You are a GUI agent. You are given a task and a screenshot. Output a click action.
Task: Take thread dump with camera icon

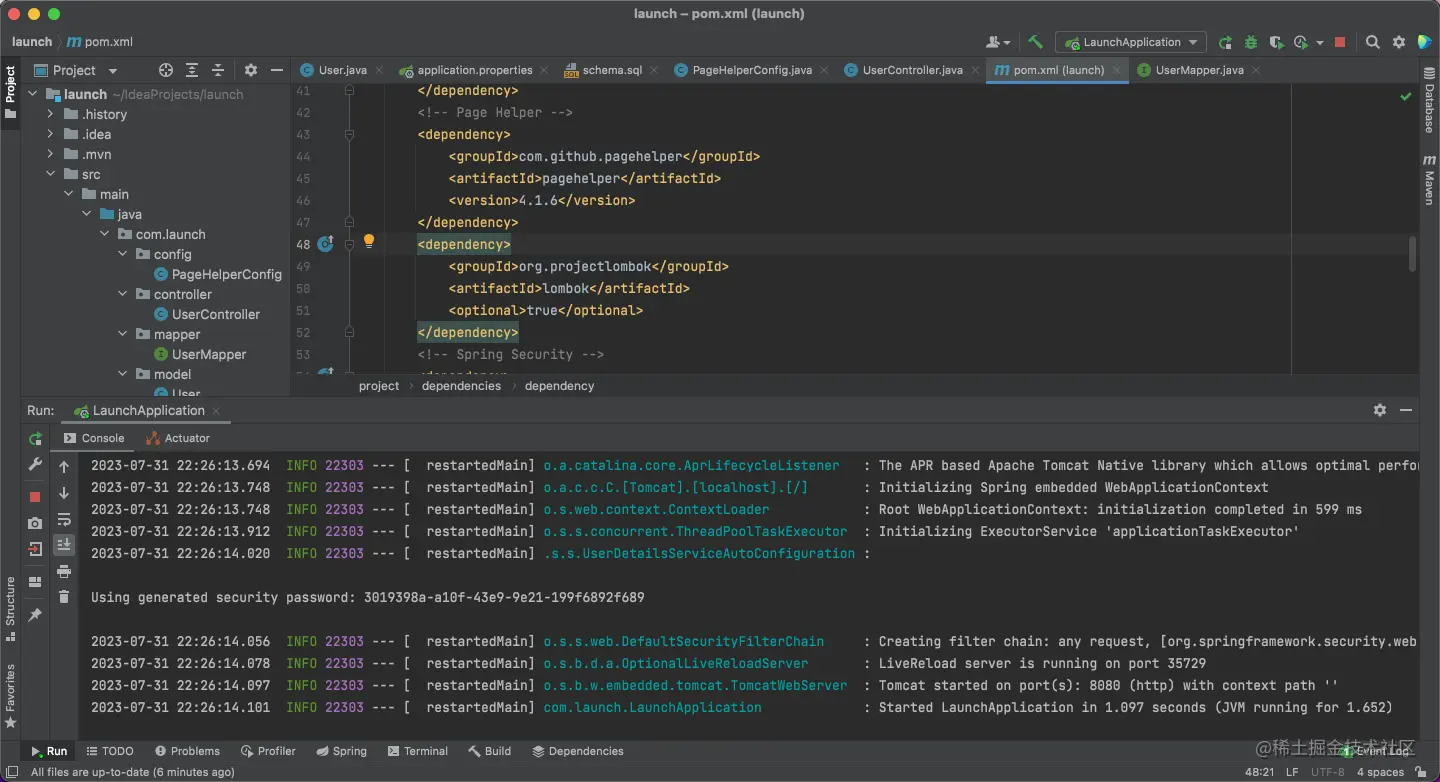[35, 523]
